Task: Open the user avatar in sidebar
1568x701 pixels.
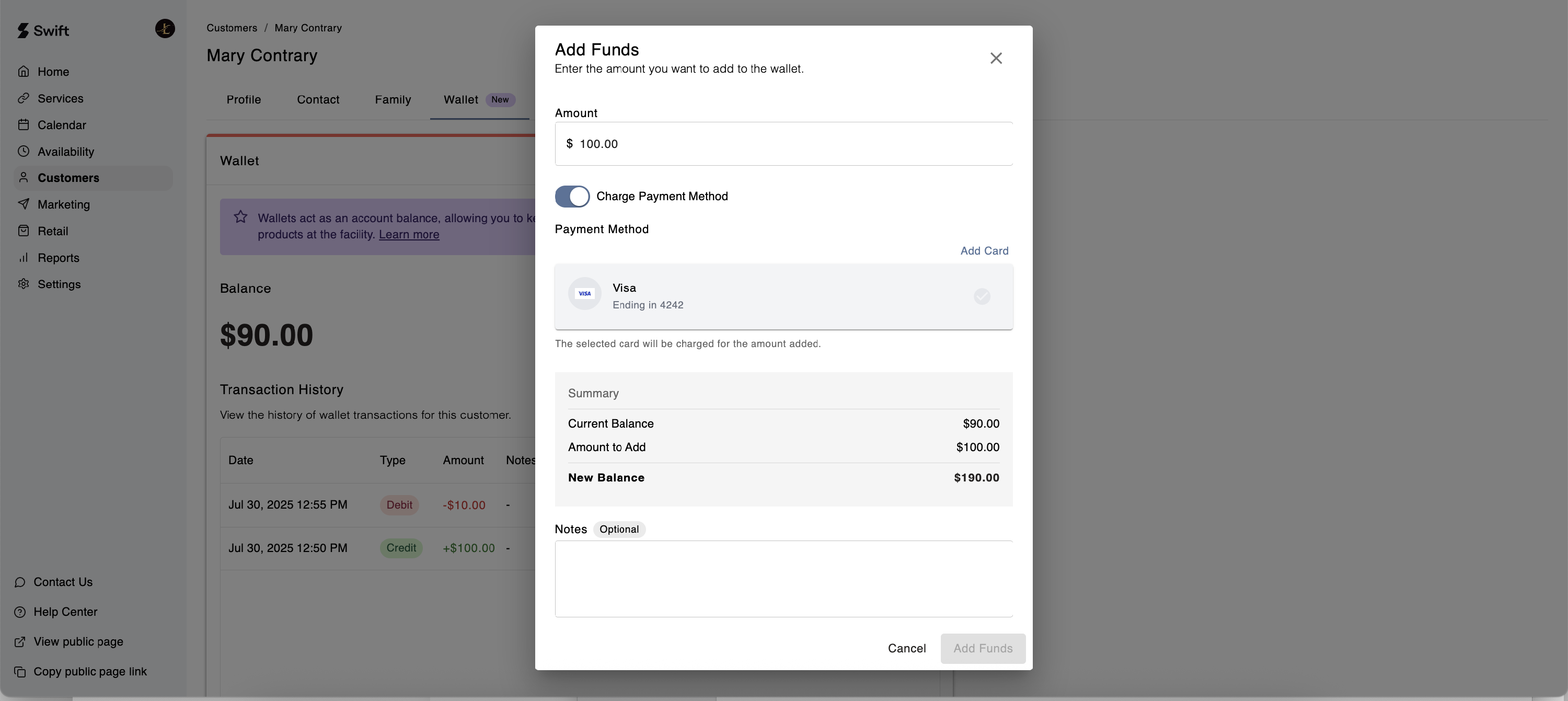Action: pyautogui.click(x=164, y=29)
